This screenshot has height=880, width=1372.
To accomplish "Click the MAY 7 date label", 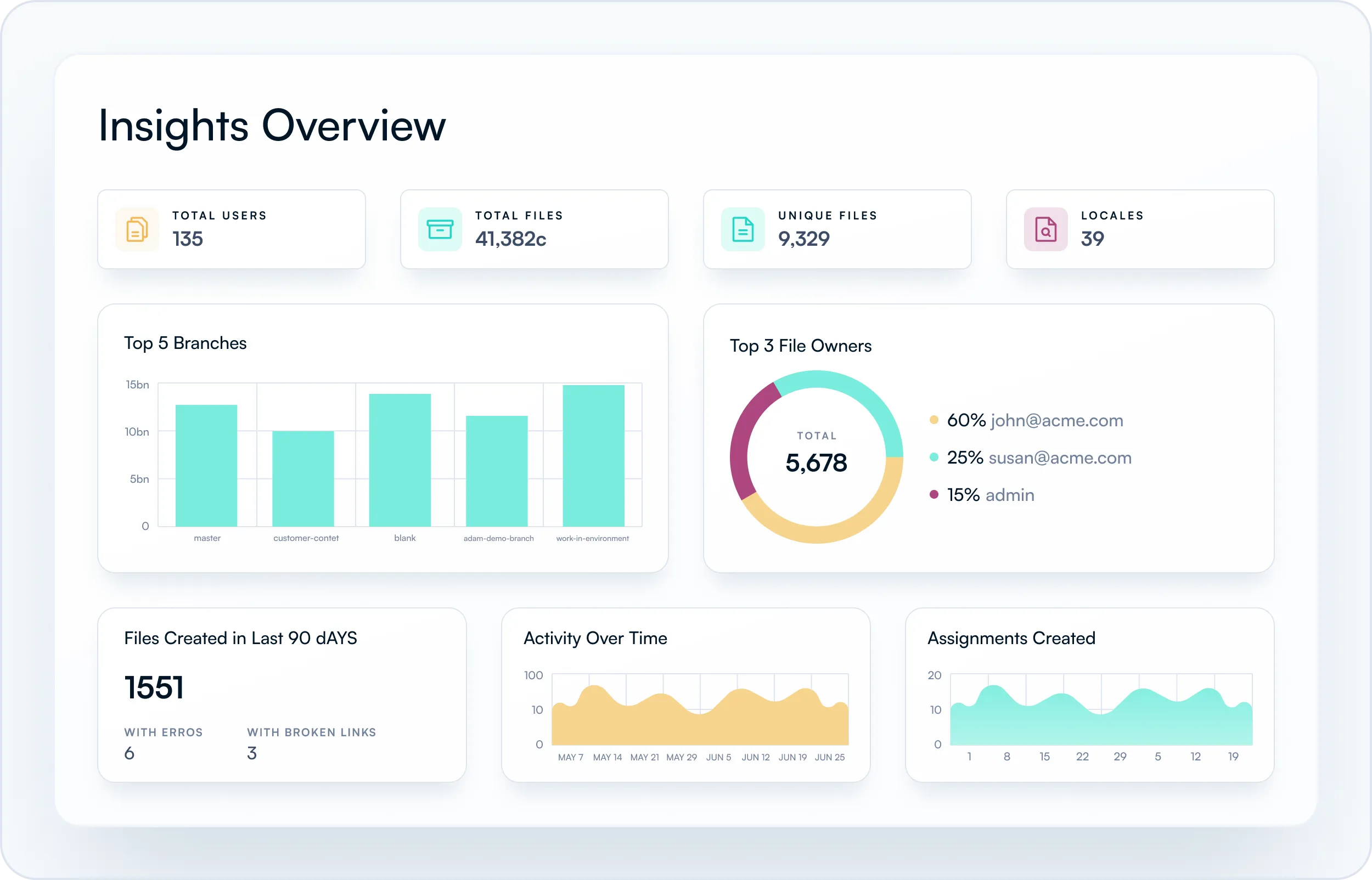I will pyautogui.click(x=570, y=757).
